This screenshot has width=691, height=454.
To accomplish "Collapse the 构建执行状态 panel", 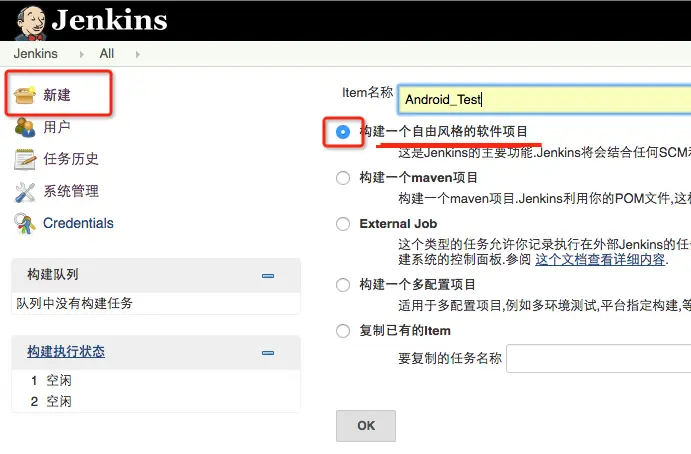I will pos(268,353).
